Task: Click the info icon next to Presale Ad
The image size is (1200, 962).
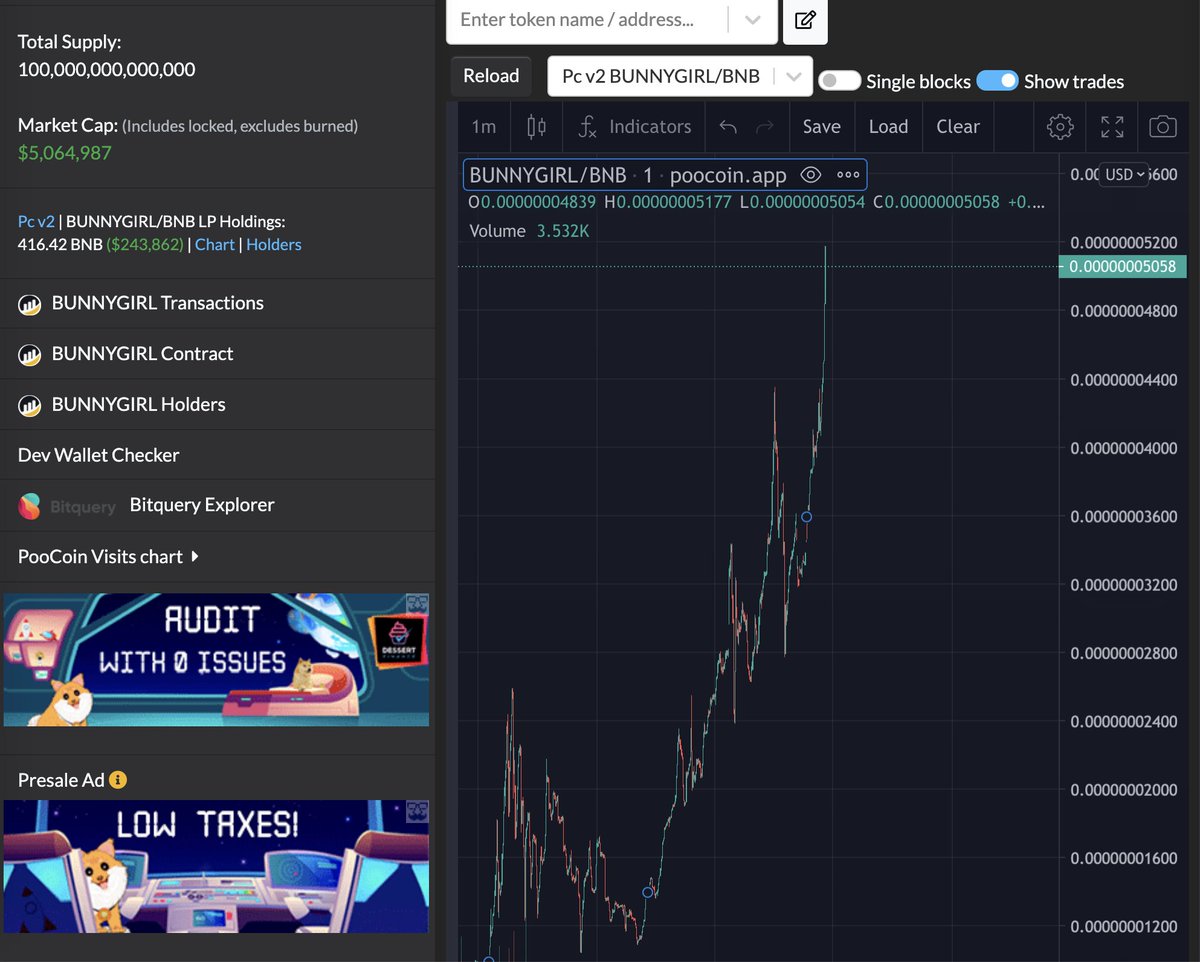Action: click(118, 780)
